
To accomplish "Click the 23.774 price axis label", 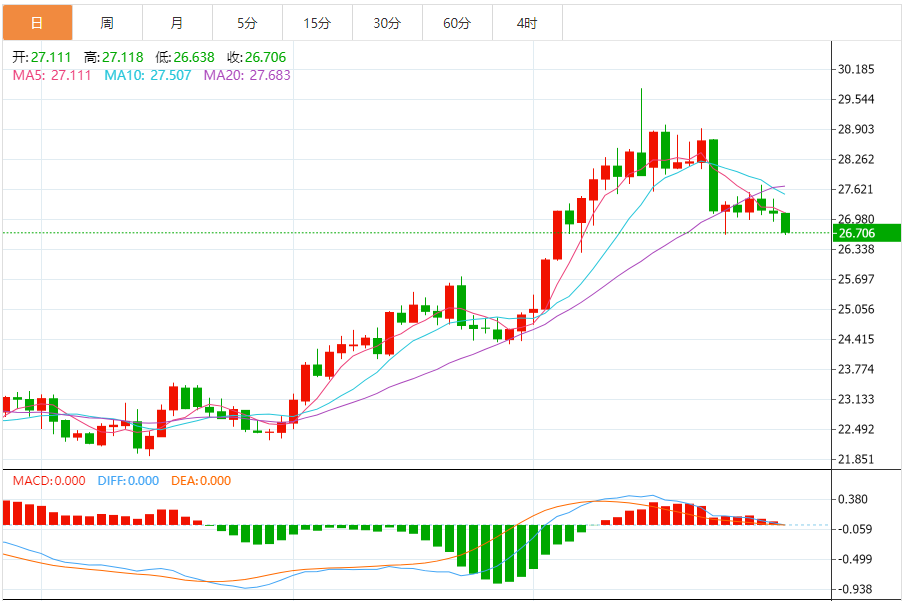I will 856,369.
